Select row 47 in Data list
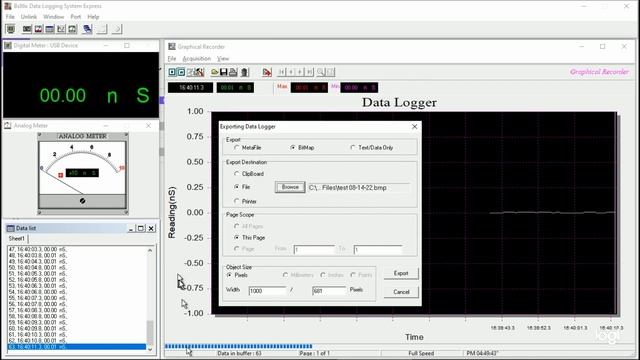This screenshot has height=360, width=640. coord(77,249)
